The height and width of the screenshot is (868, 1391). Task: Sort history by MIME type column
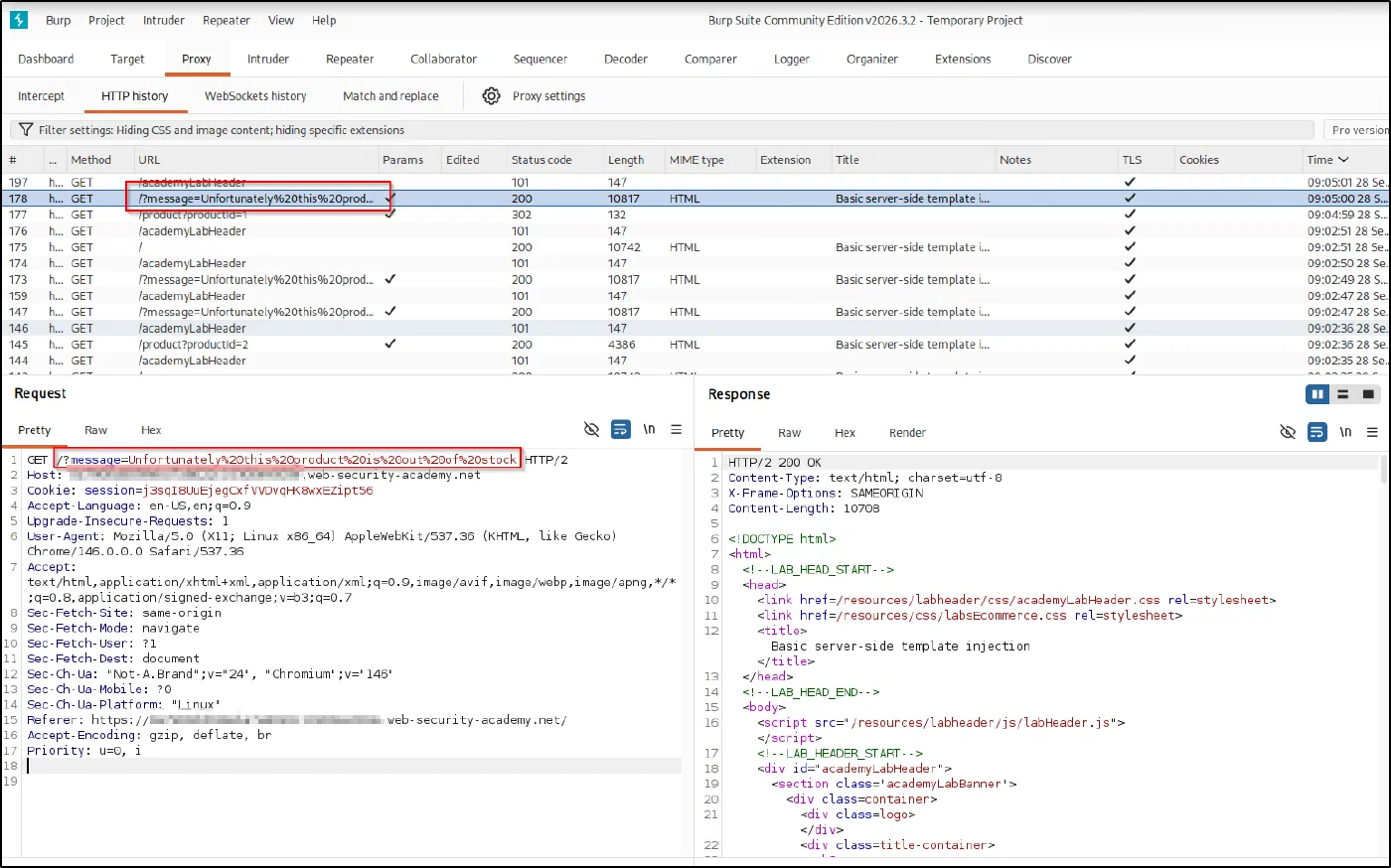tap(696, 160)
